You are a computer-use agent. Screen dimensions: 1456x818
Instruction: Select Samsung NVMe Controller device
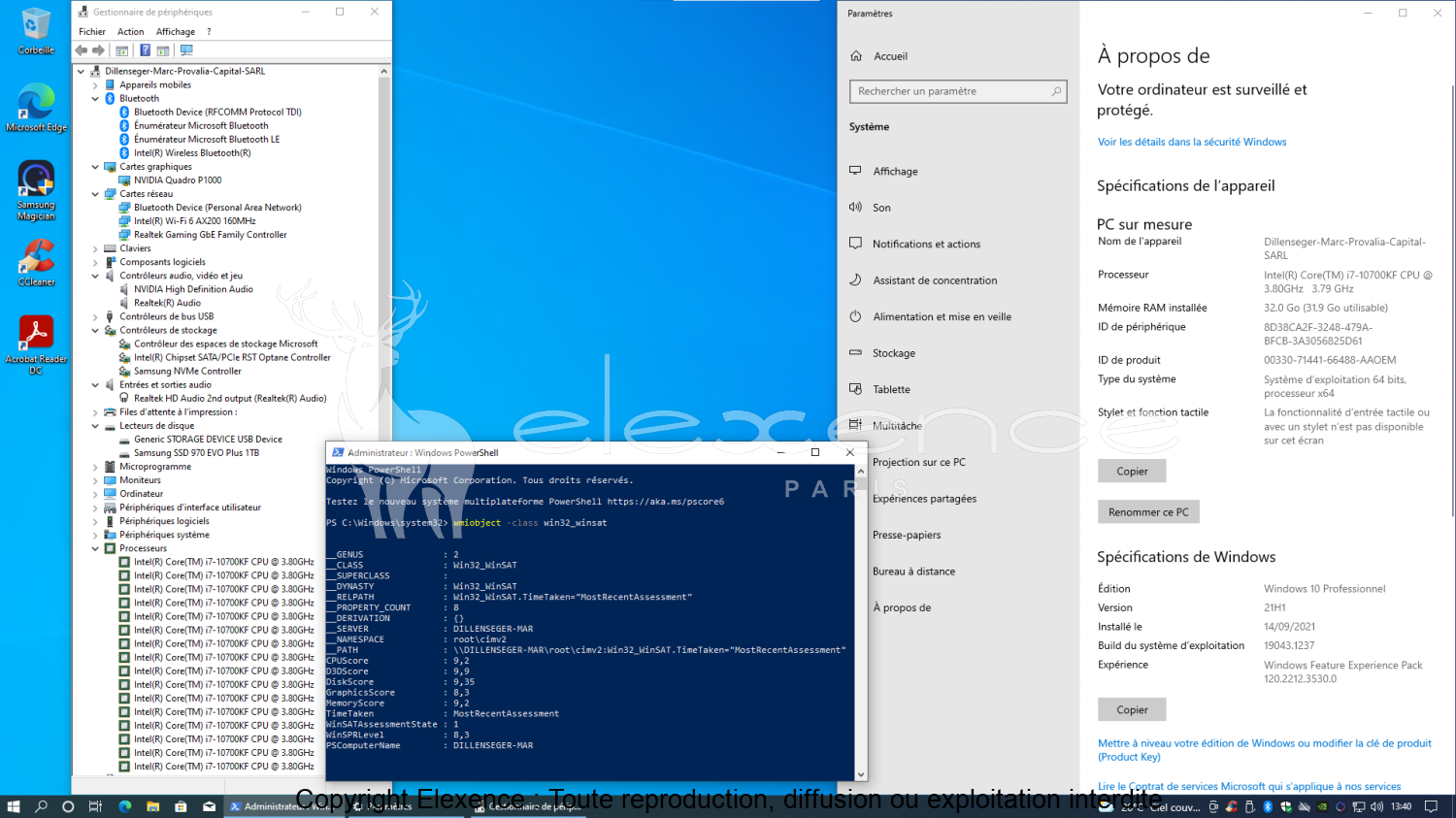(187, 372)
